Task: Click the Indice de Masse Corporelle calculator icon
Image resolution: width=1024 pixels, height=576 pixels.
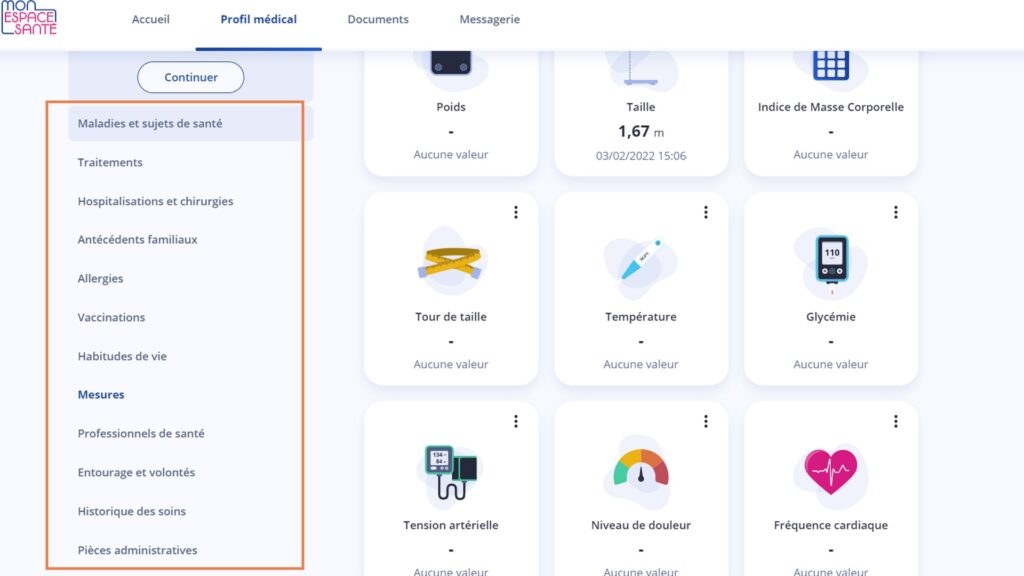Action: pyautogui.click(x=831, y=64)
